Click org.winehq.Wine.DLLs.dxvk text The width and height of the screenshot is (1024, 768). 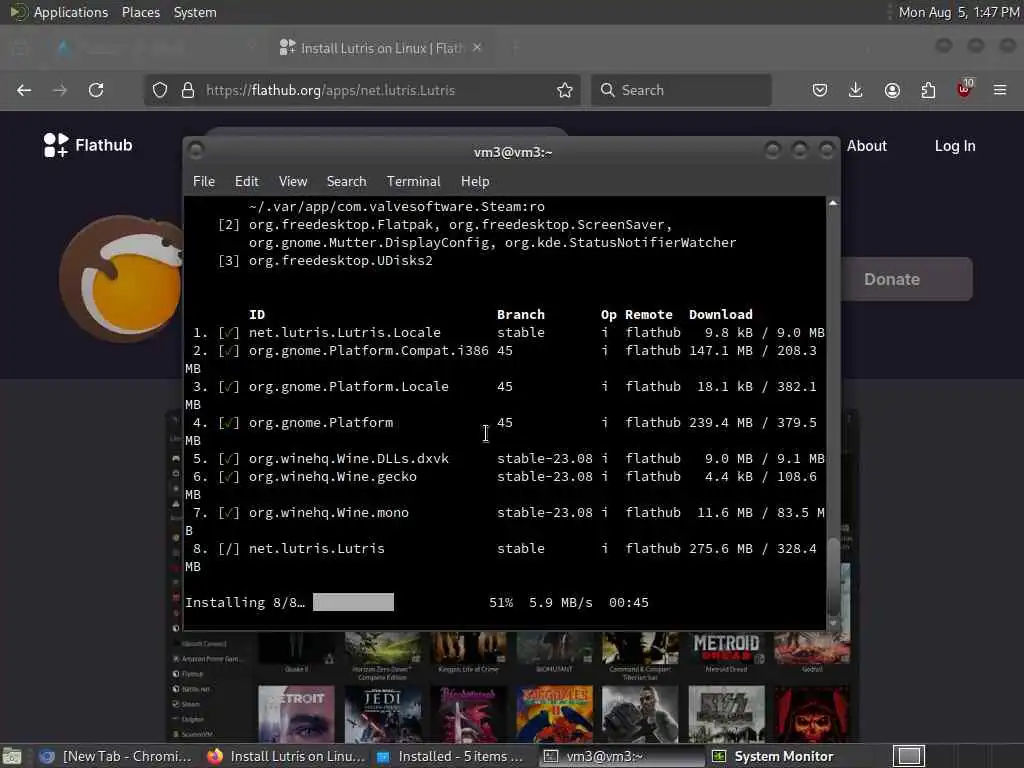349,458
